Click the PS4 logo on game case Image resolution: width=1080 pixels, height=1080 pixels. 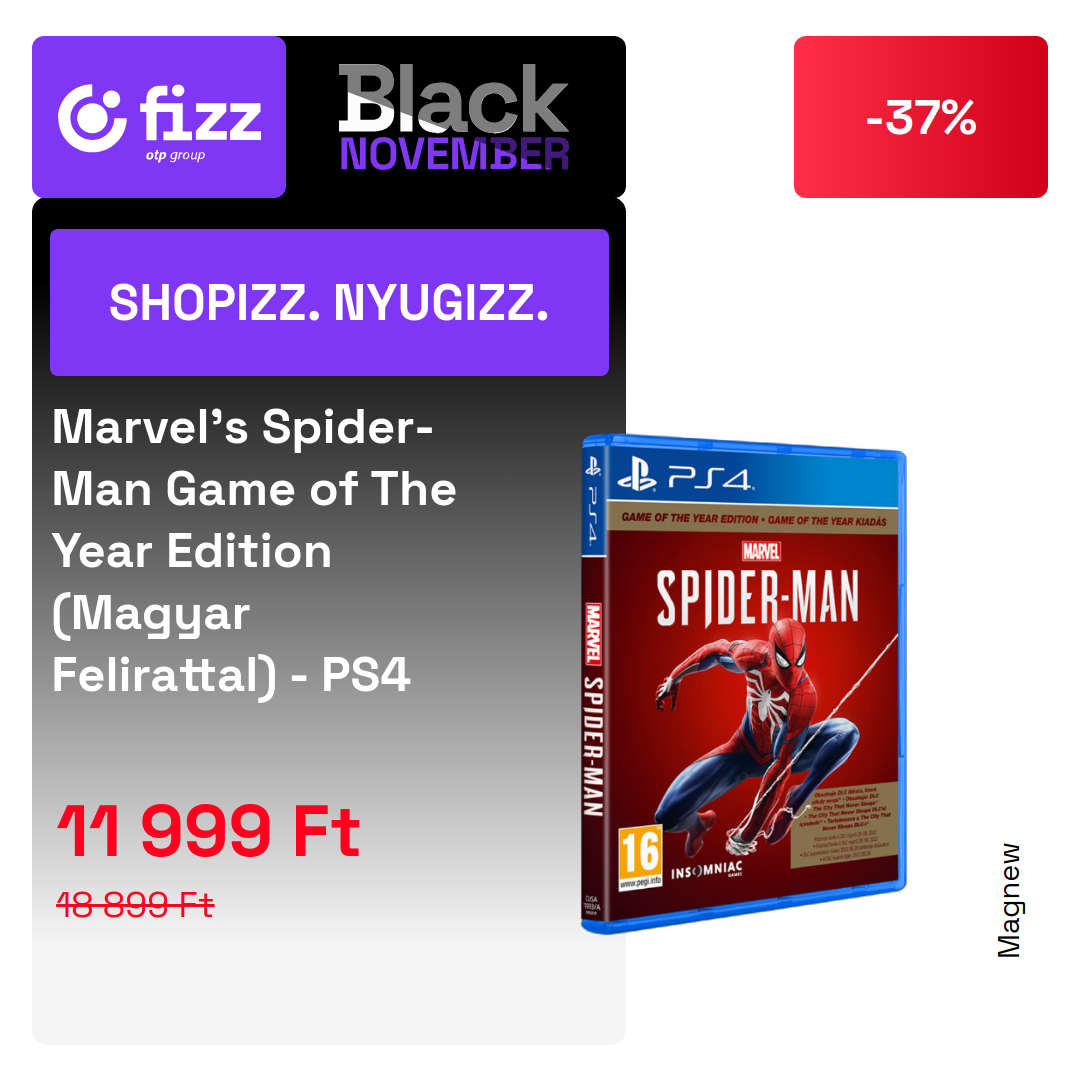coord(686,477)
